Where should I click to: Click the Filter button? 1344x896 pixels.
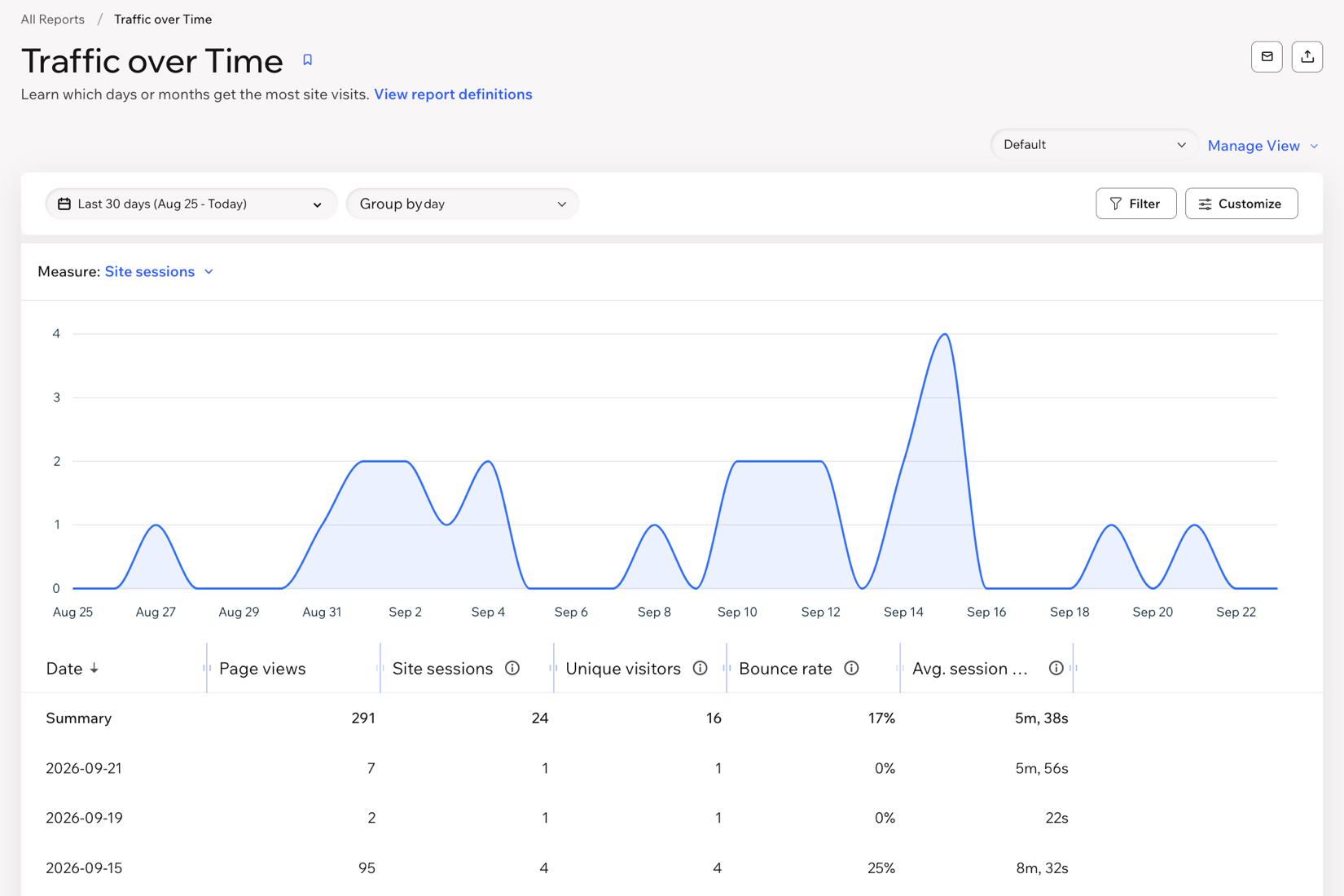coord(1135,204)
